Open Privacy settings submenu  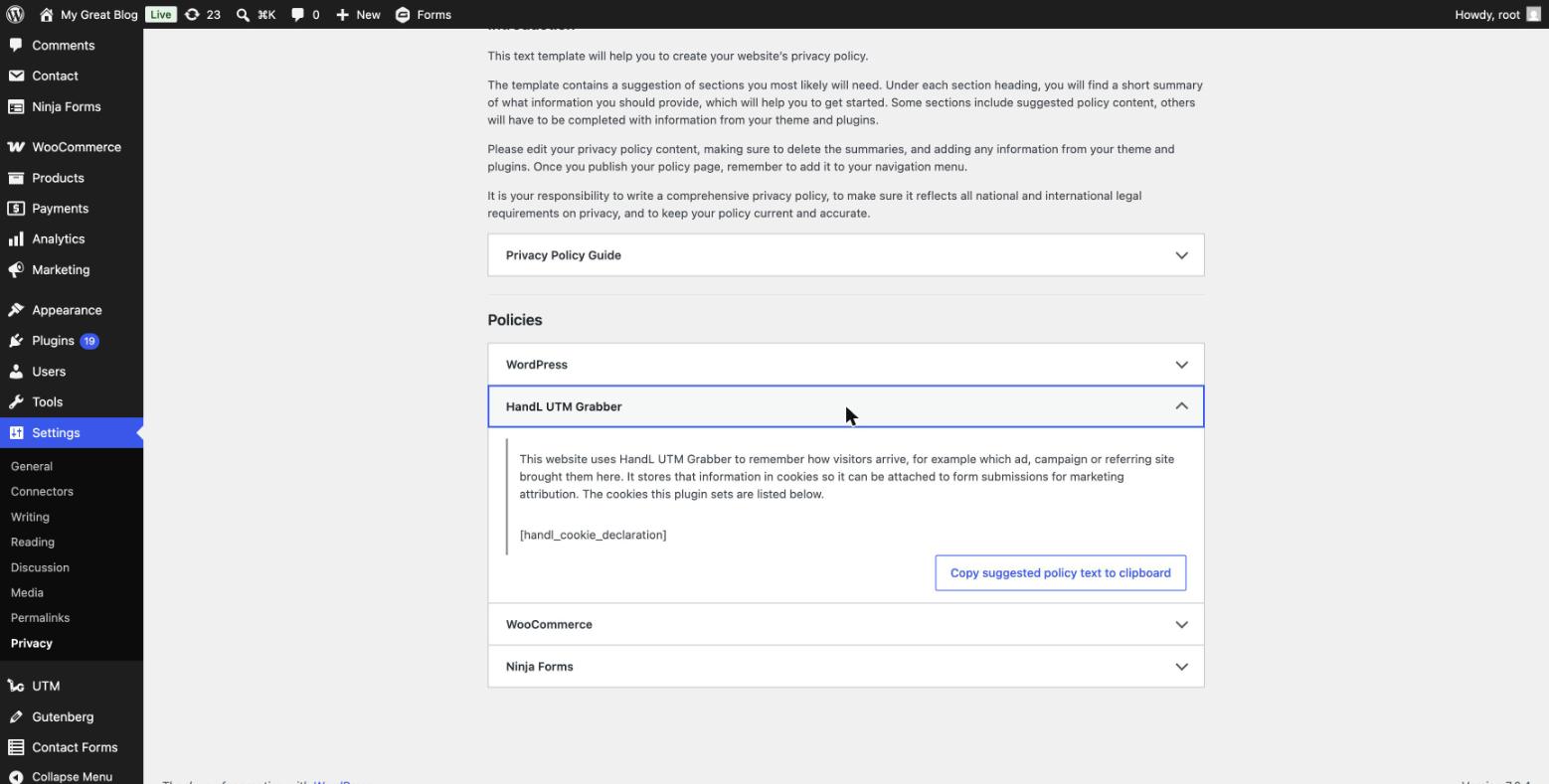(x=32, y=643)
